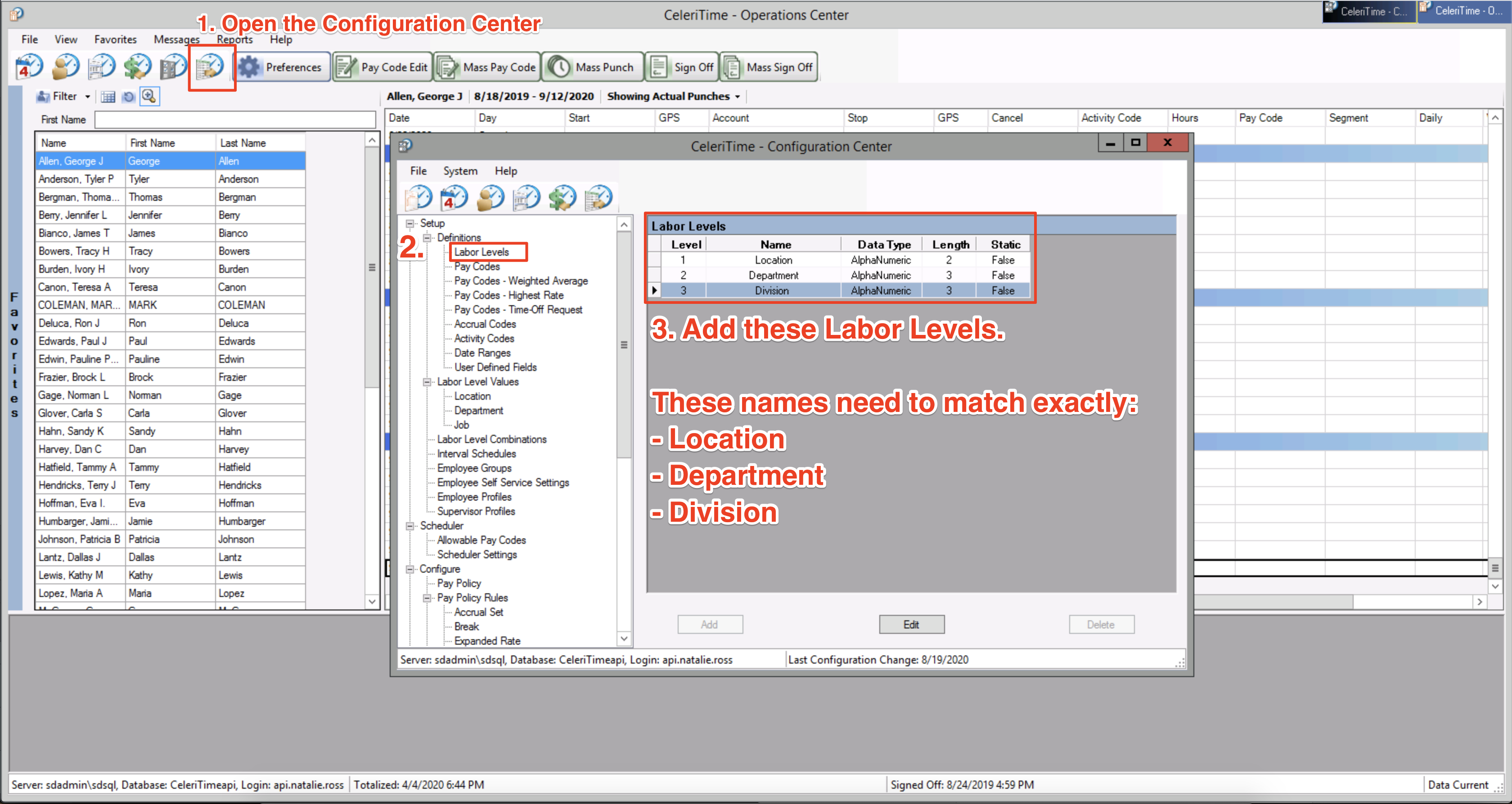Click the Operations Center title bar app icon

click(x=17, y=14)
